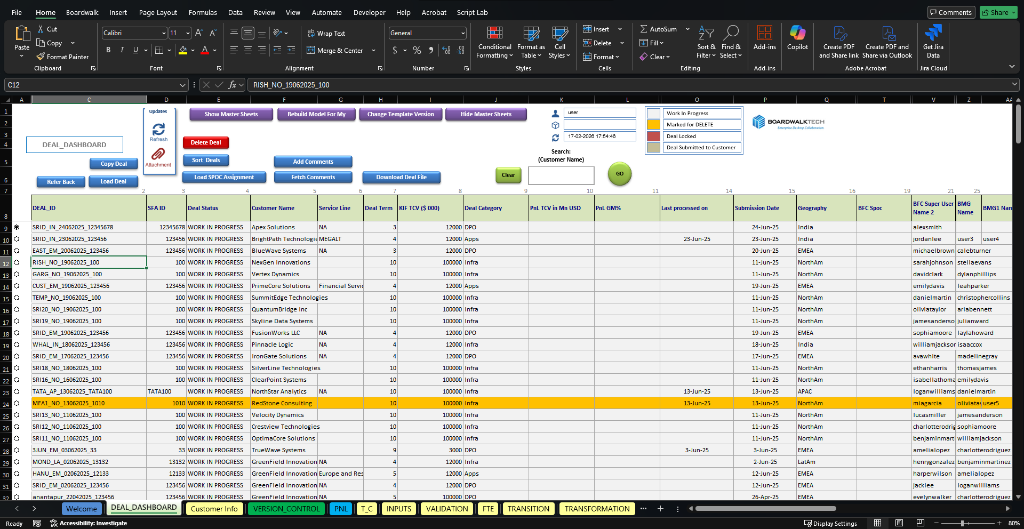Screen dimensions: 1024x529
Task: Click the green Share button
Action: pyautogui.click(x=999, y=12)
